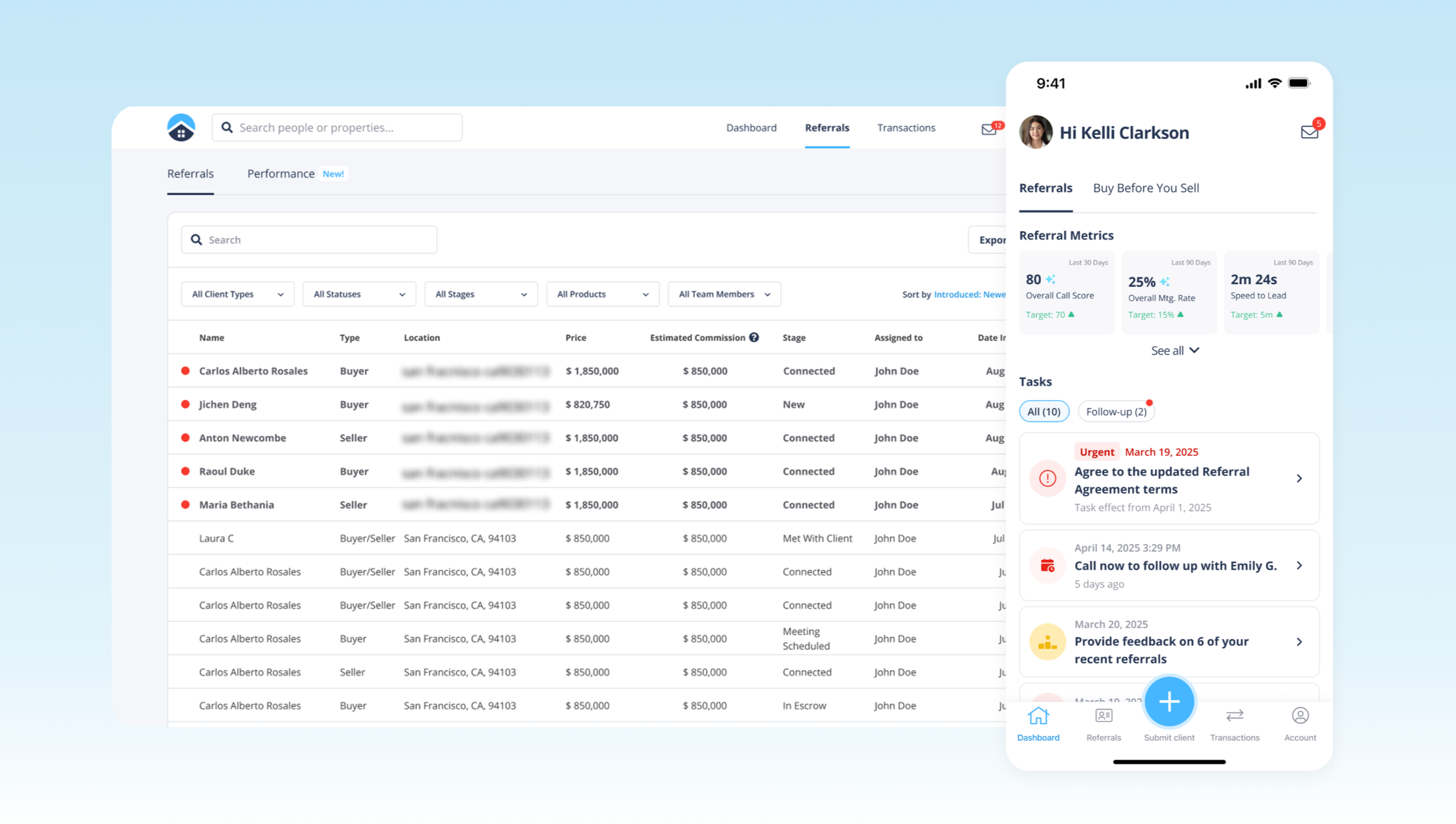Image resolution: width=1456 pixels, height=824 pixels.
Task: Click the house logo icon
Action: coord(181,128)
